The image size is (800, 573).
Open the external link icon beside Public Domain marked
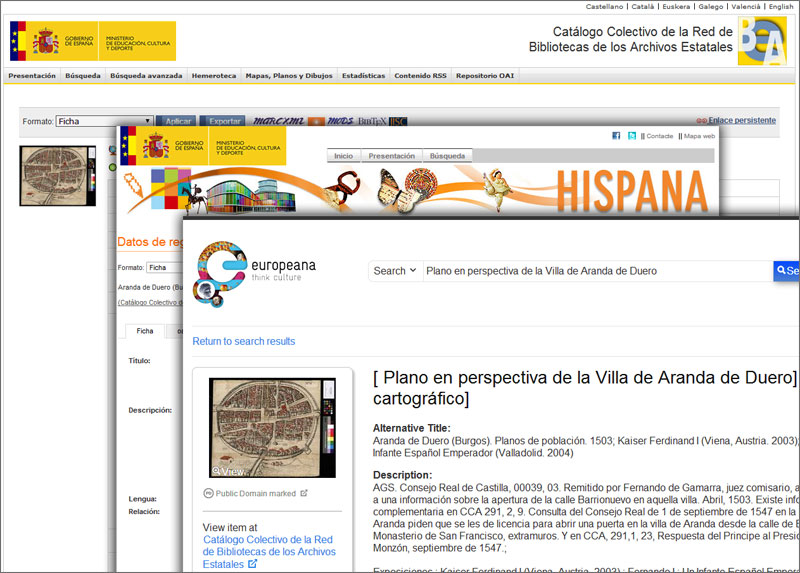click(x=304, y=493)
